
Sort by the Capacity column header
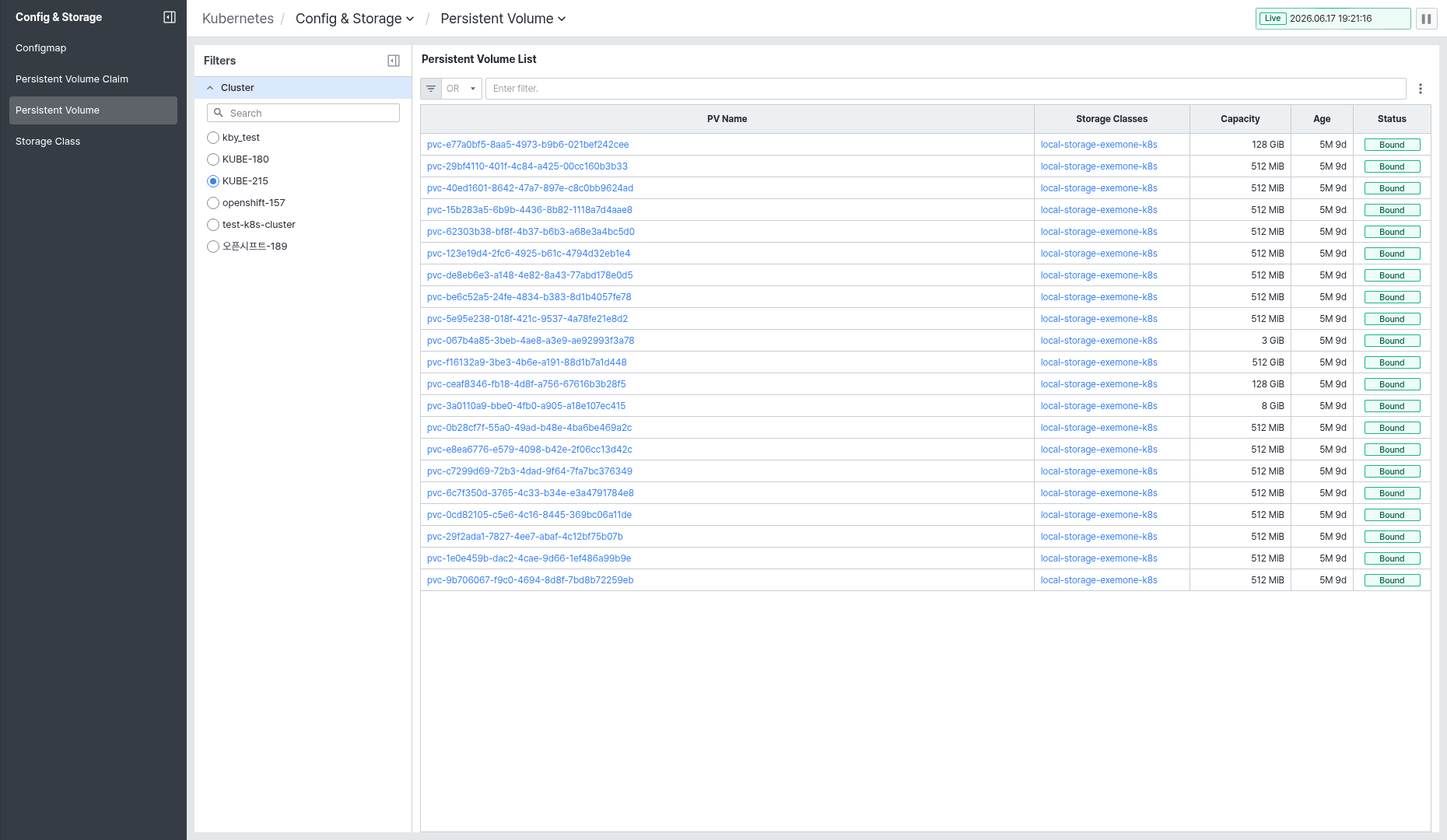[x=1240, y=119]
